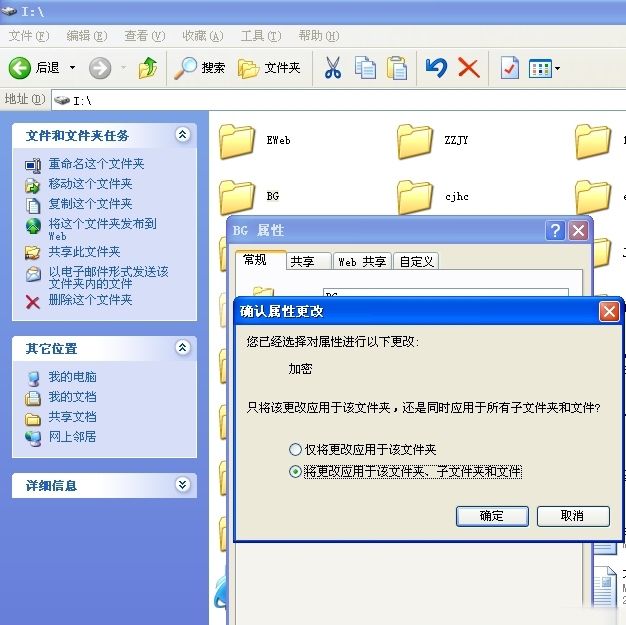
Task: Expand the 详细信息 panel
Action: pos(182,485)
